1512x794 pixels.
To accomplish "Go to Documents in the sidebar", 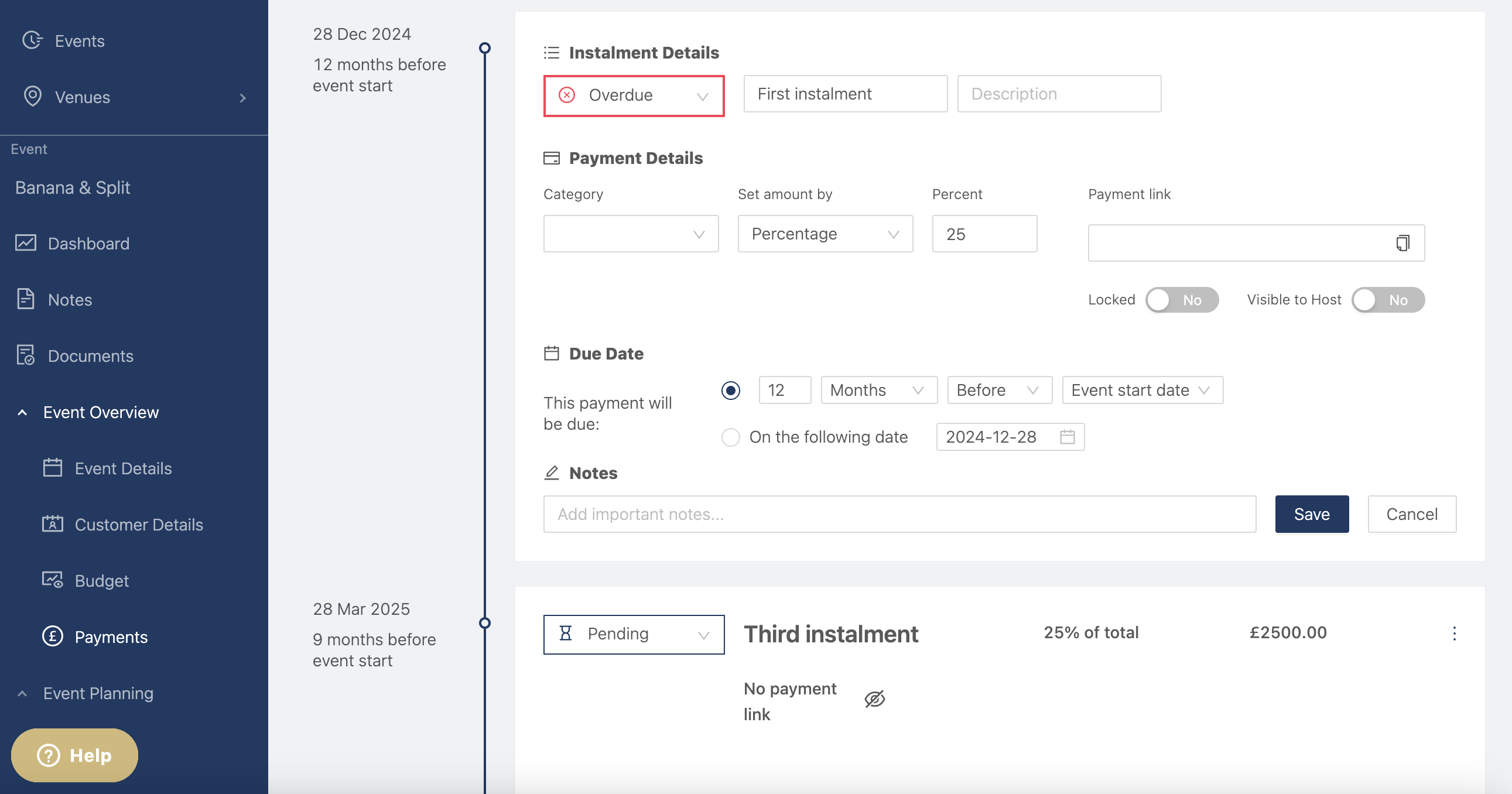I will [x=90, y=356].
